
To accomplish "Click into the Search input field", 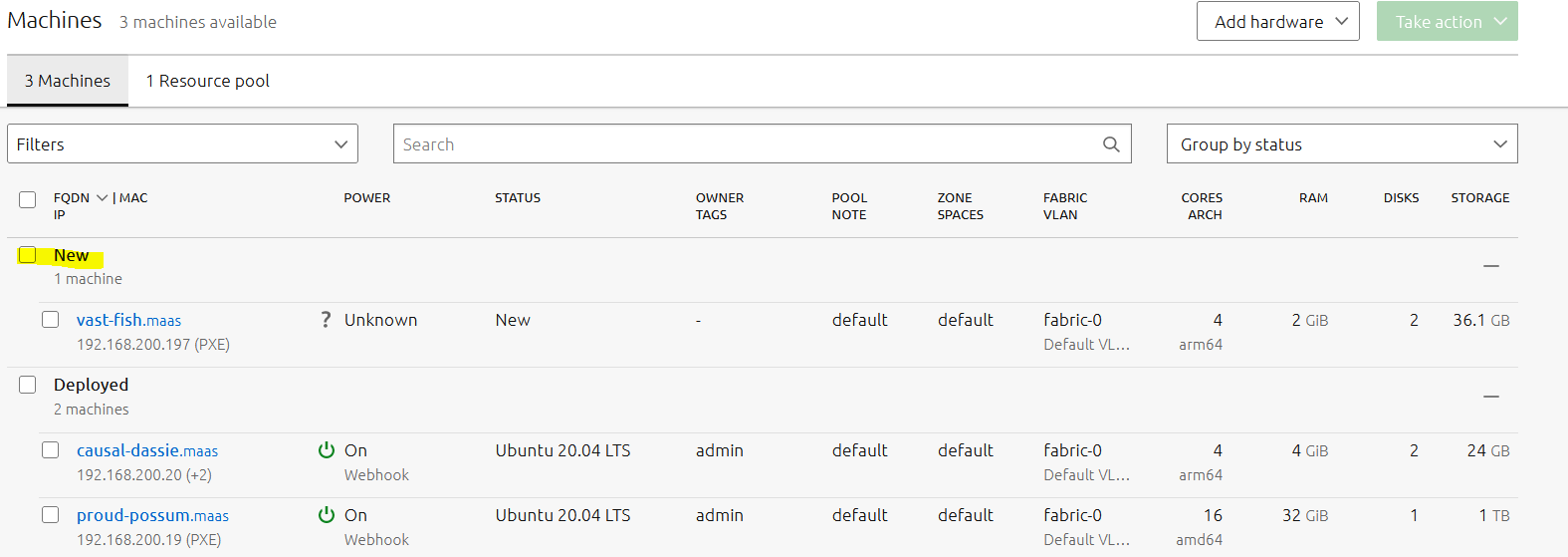I will [x=747, y=143].
